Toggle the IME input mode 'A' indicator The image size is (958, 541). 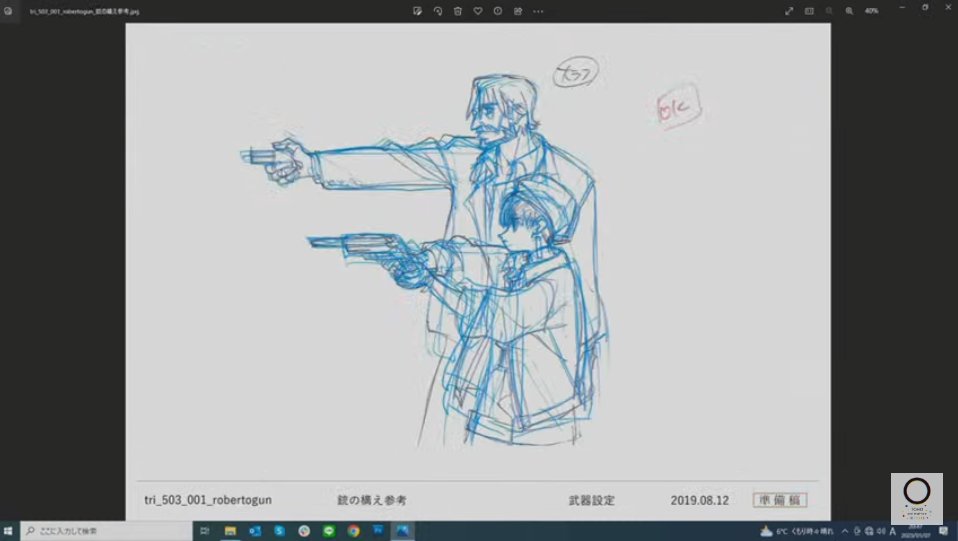[893, 531]
